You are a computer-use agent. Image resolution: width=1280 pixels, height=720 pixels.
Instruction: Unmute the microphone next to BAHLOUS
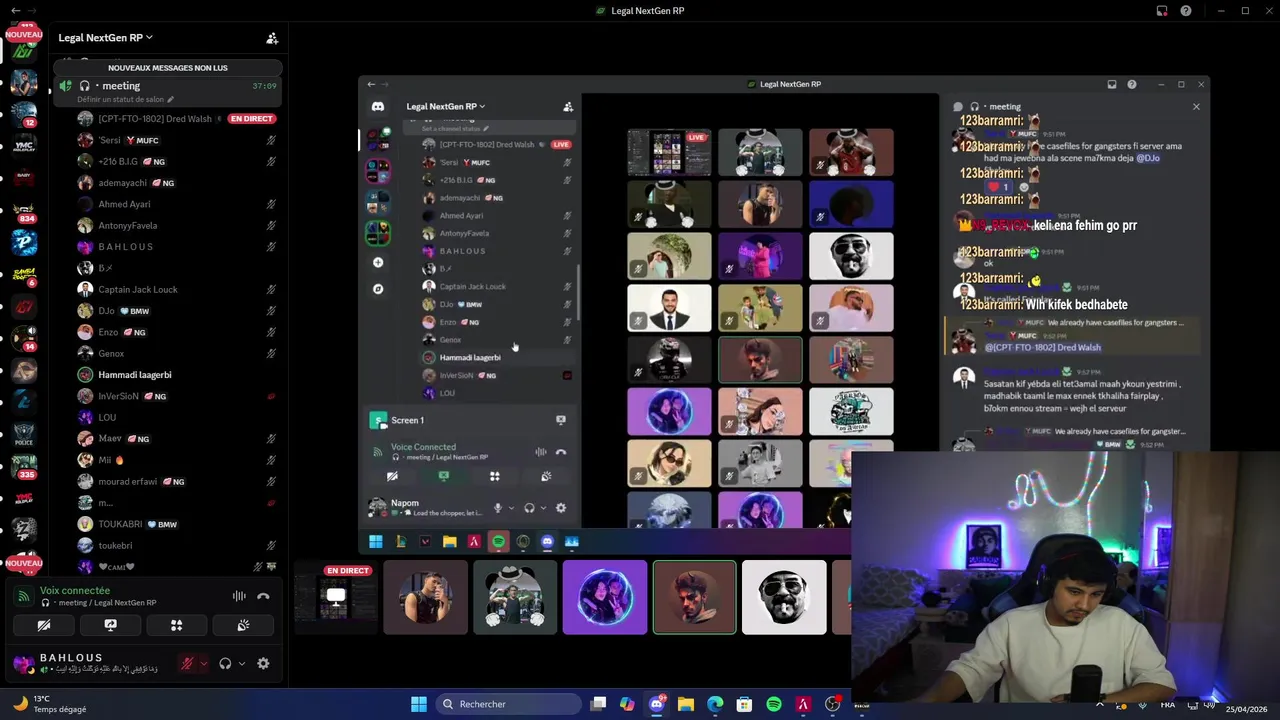(x=187, y=663)
